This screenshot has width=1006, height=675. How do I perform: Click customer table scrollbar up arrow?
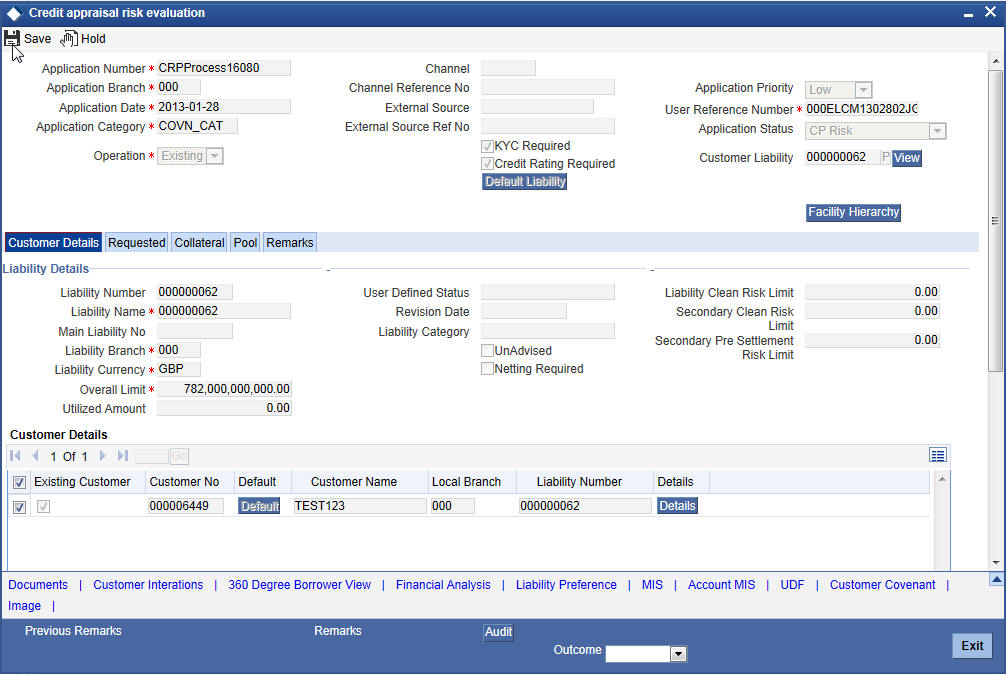(x=942, y=479)
